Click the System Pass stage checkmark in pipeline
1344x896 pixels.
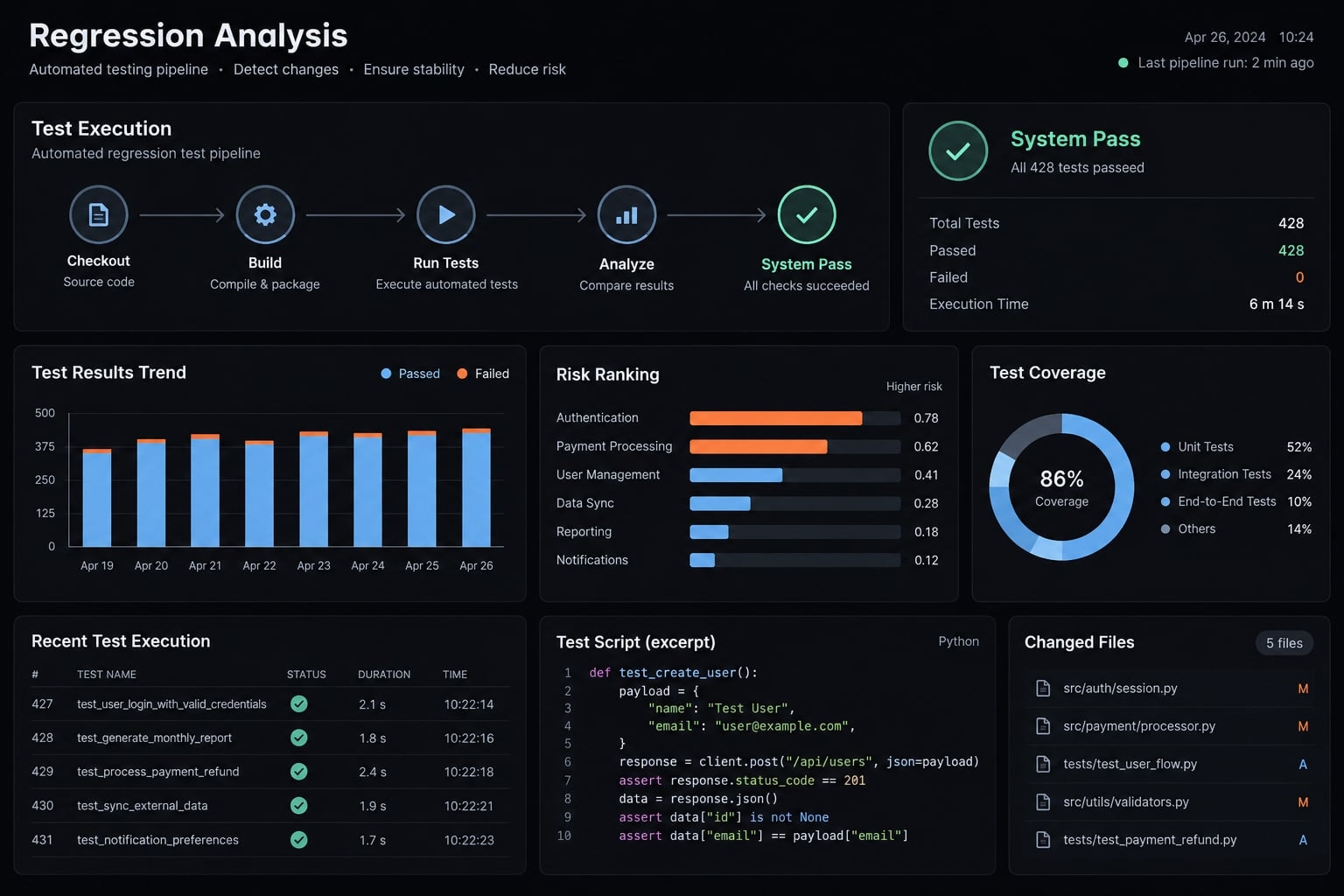807,214
